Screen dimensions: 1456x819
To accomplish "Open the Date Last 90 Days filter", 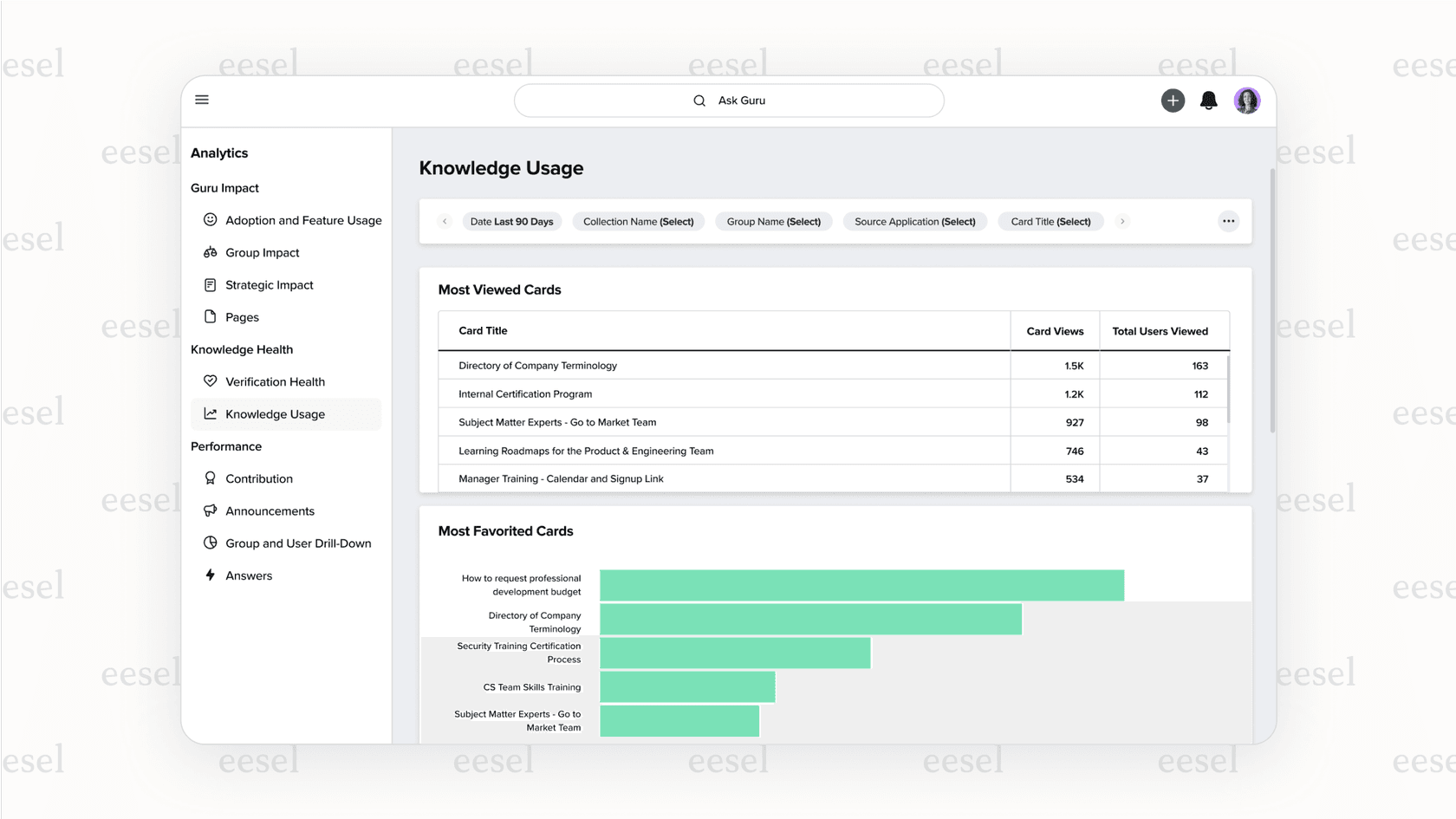I will (x=512, y=221).
